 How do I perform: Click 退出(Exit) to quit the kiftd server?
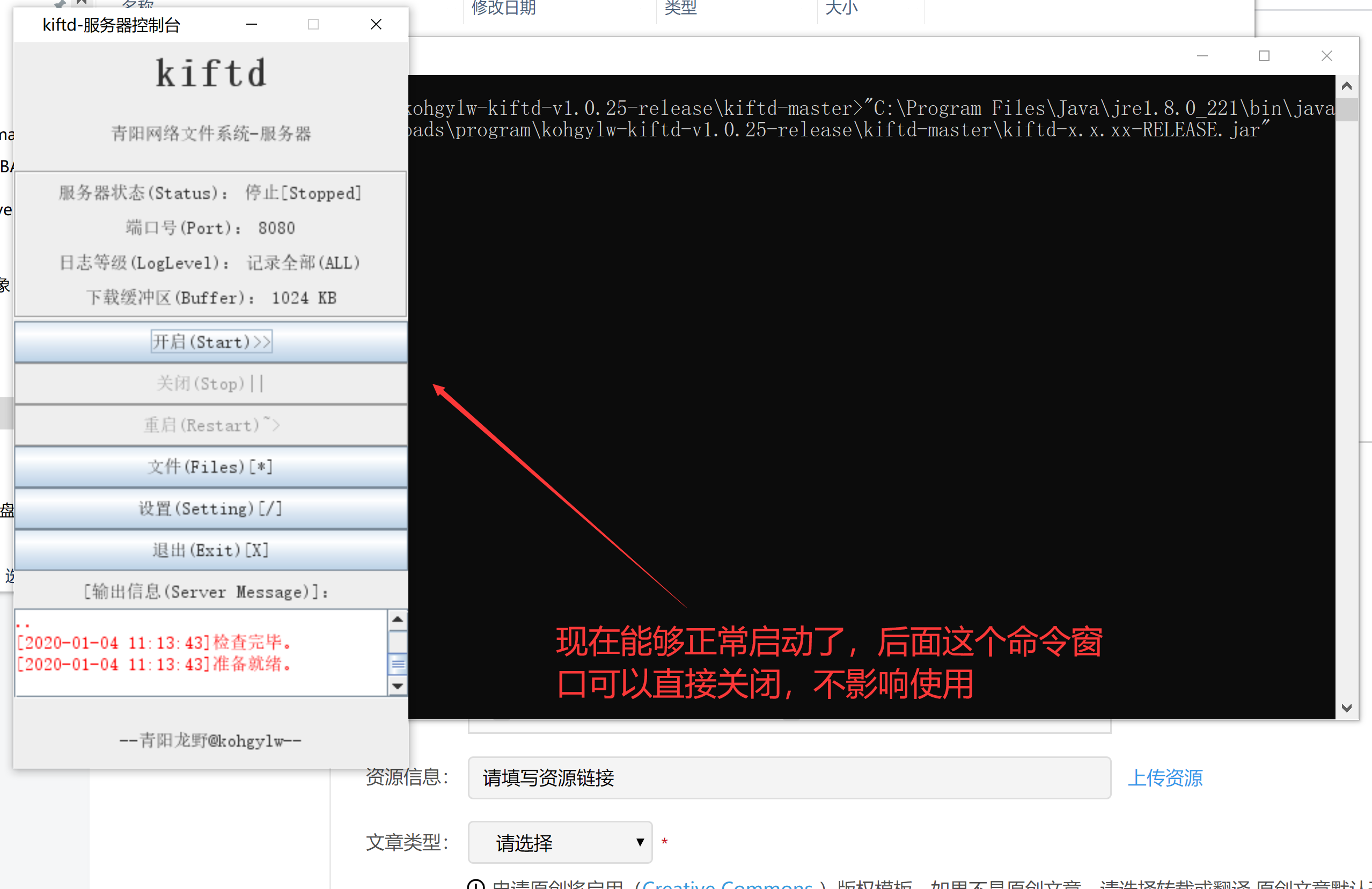(x=211, y=550)
